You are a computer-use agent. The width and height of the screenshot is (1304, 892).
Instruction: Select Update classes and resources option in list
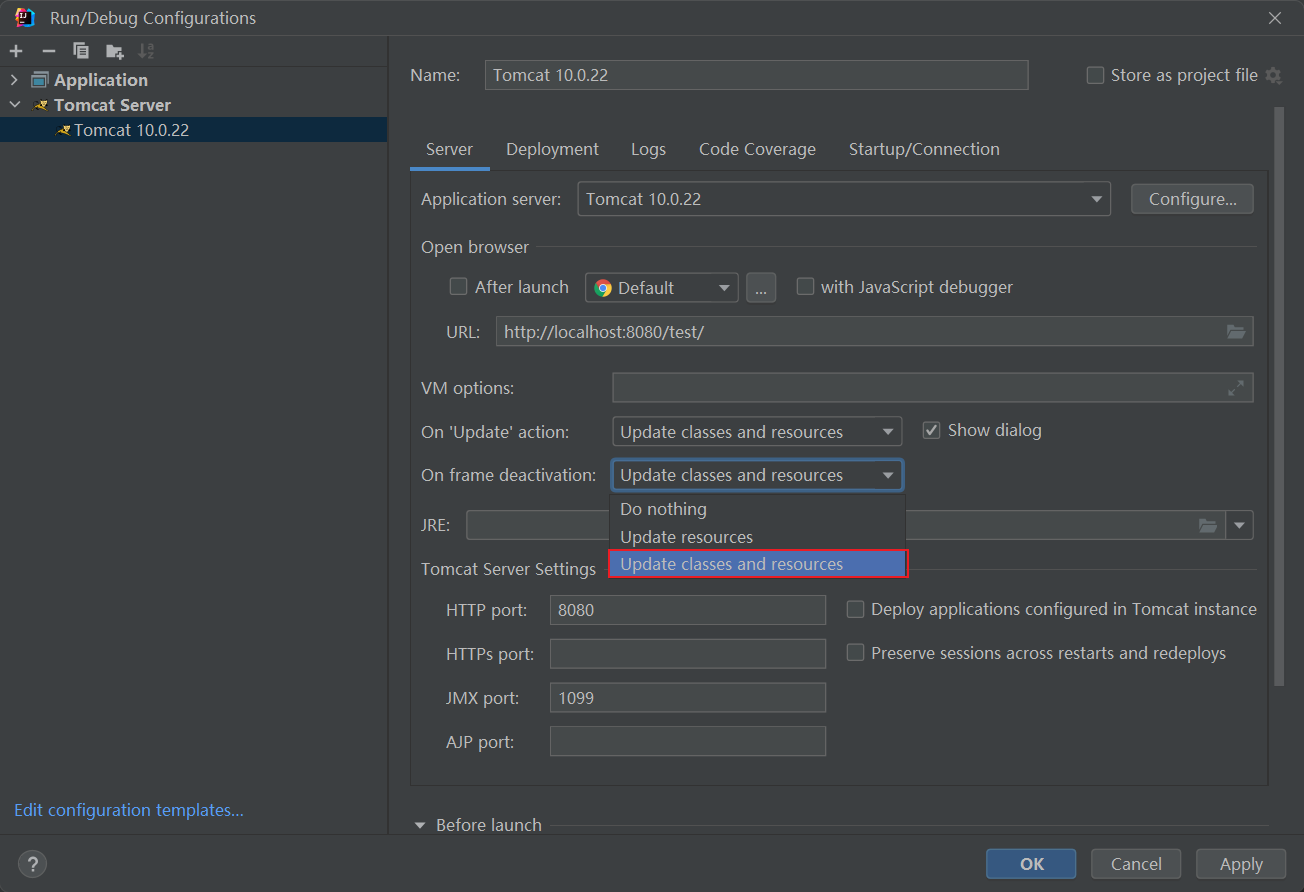pyautogui.click(x=757, y=564)
